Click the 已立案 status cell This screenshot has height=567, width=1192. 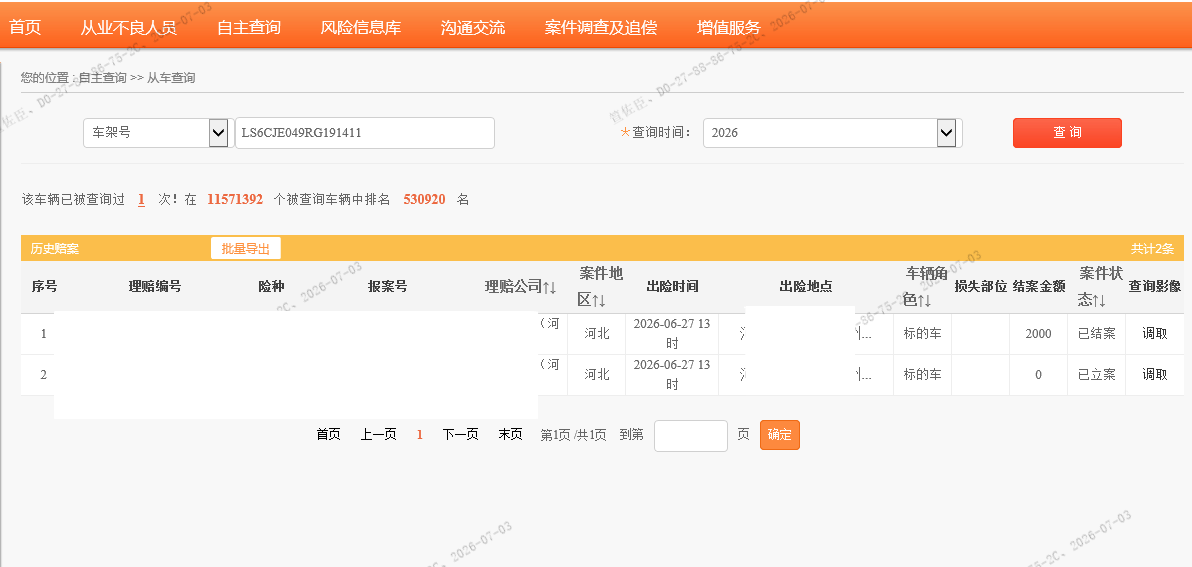click(x=1096, y=374)
